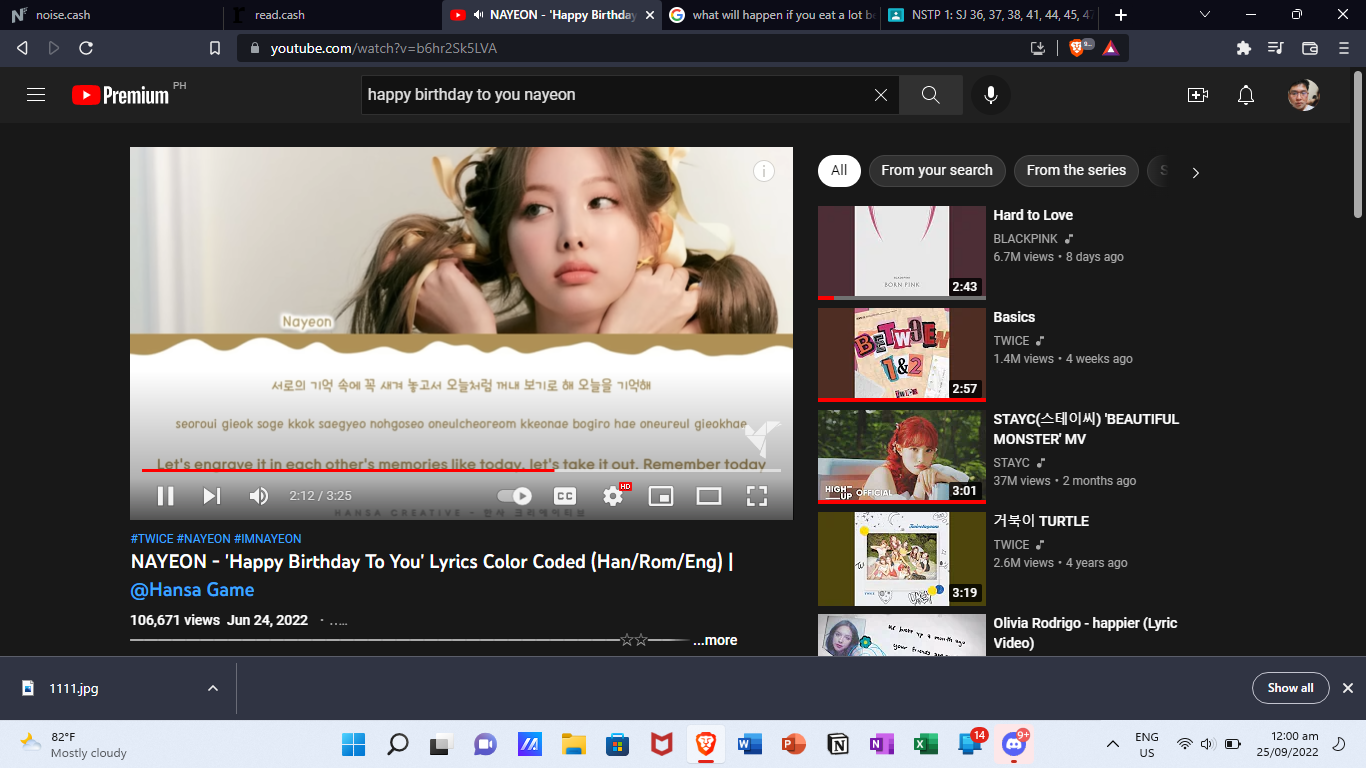
Task: Switch video to miniplayer
Action: point(661,496)
